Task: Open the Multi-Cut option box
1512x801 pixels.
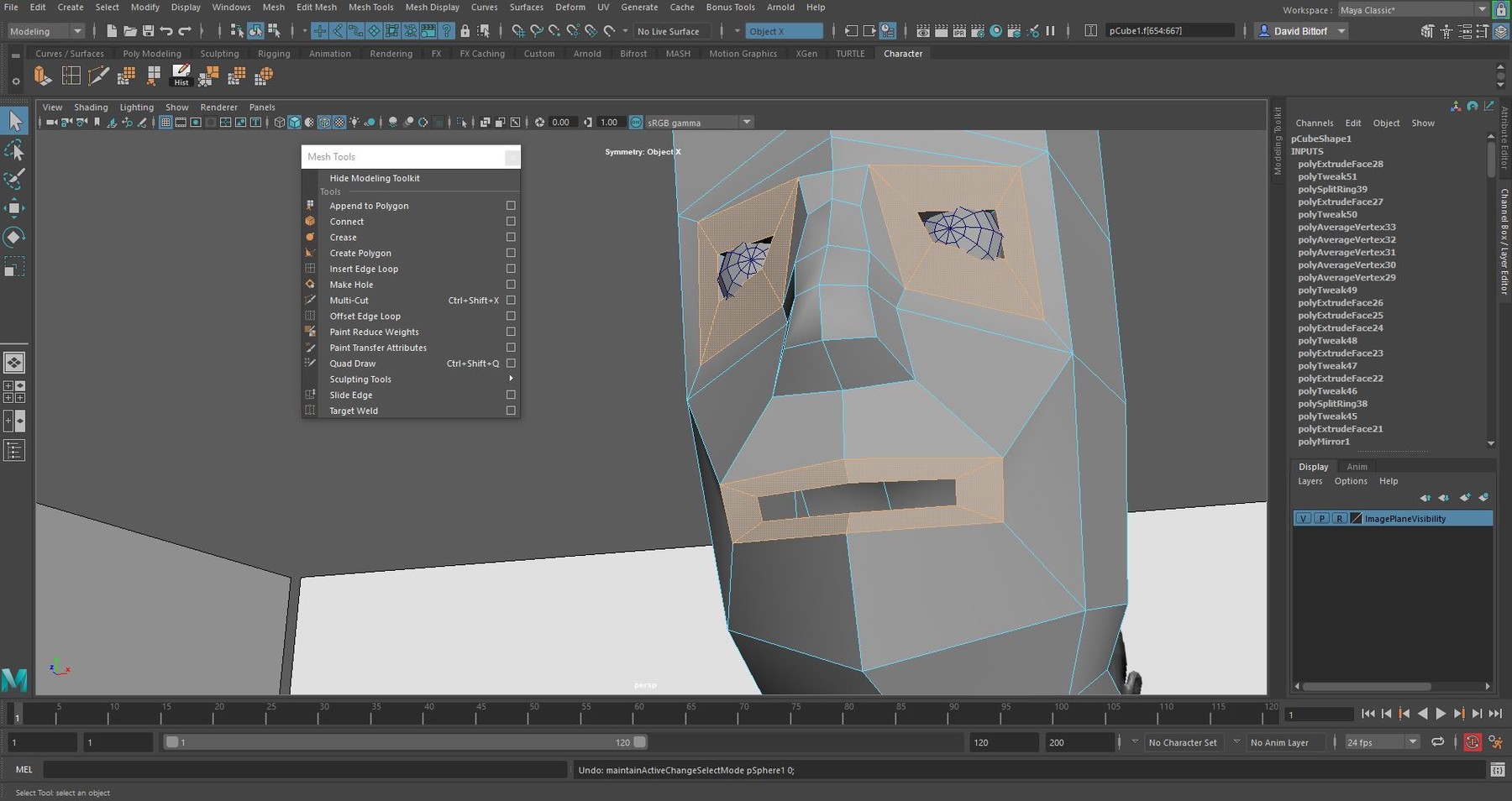Action: tap(511, 300)
